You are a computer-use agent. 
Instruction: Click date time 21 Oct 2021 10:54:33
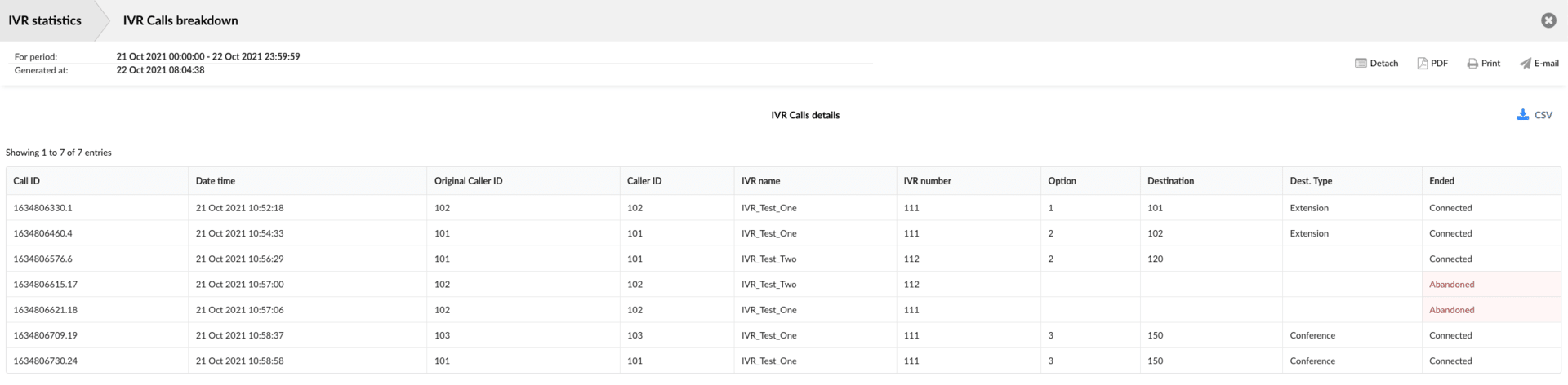pos(240,233)
